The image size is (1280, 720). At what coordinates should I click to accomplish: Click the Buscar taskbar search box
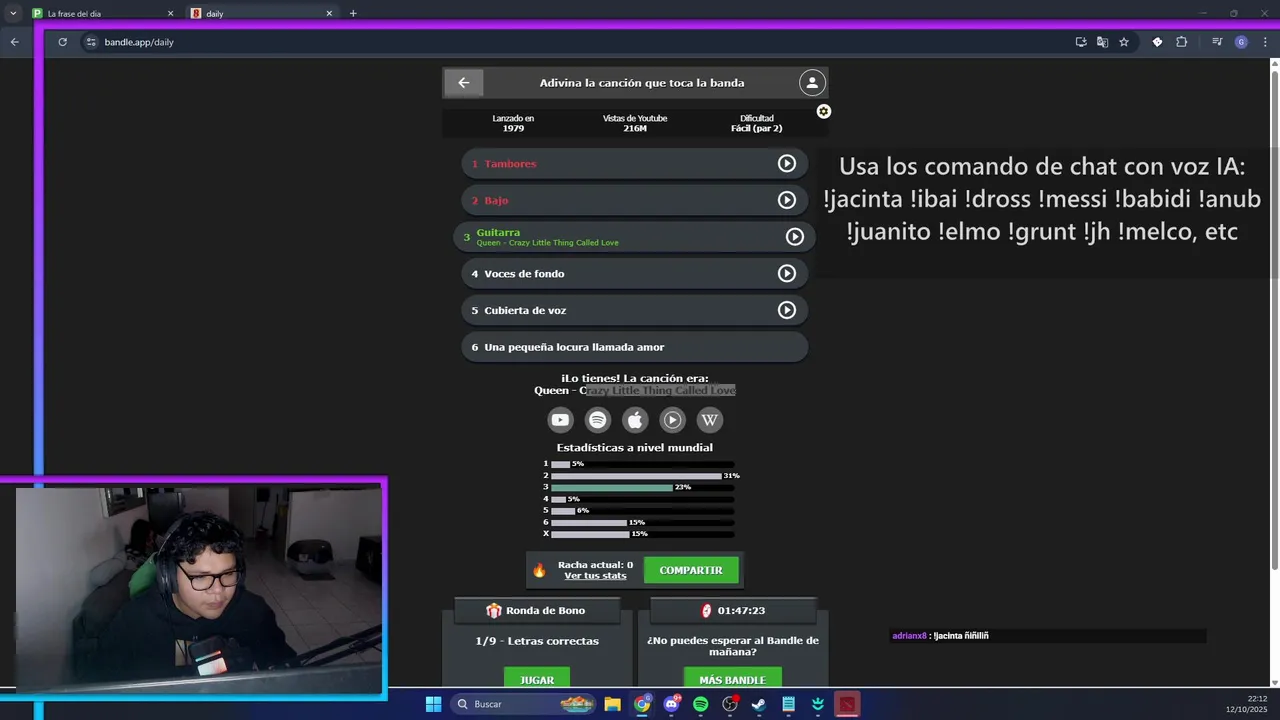coord(524,704)
